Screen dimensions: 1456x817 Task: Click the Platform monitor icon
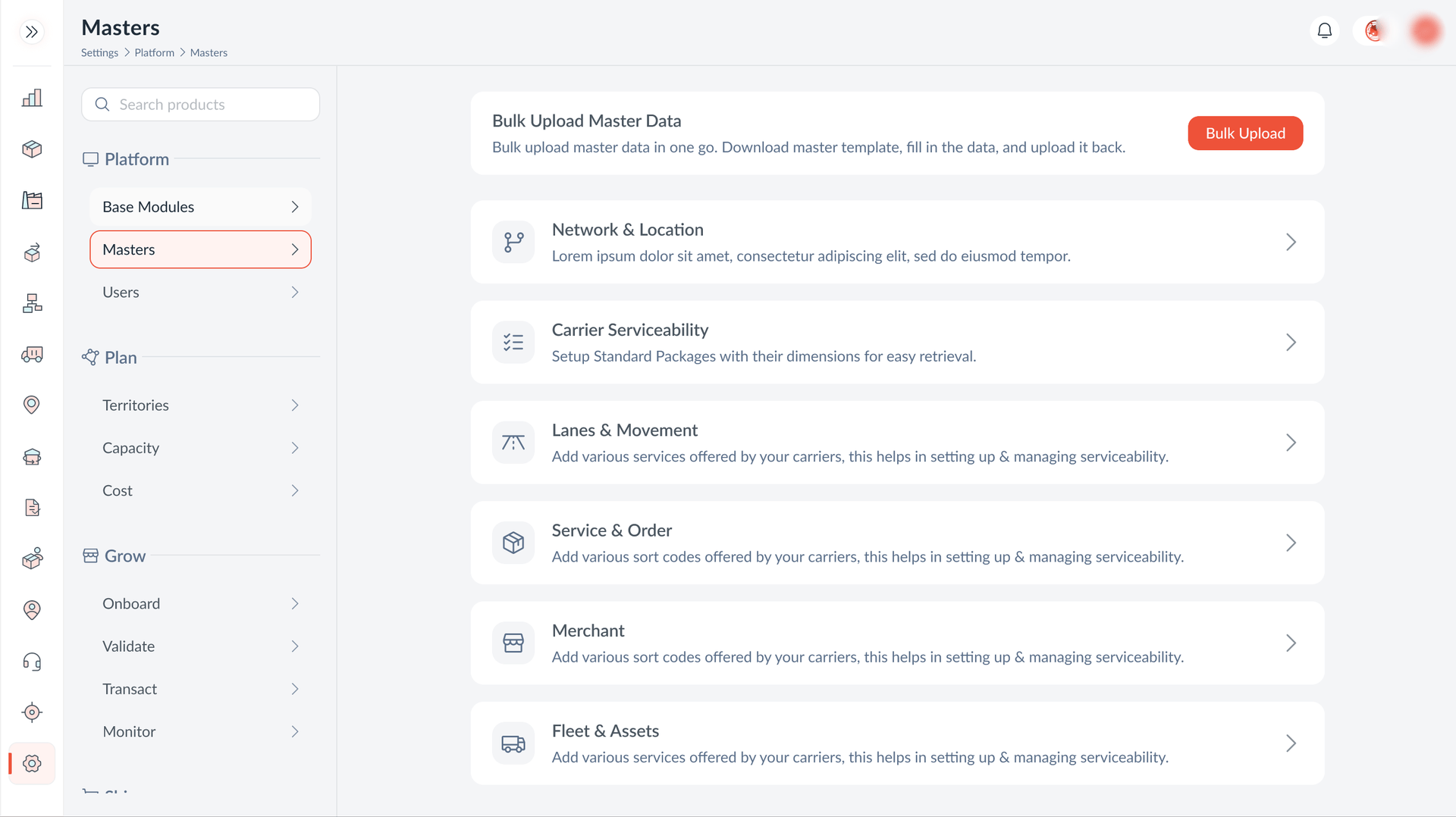(x=90, y=159)
